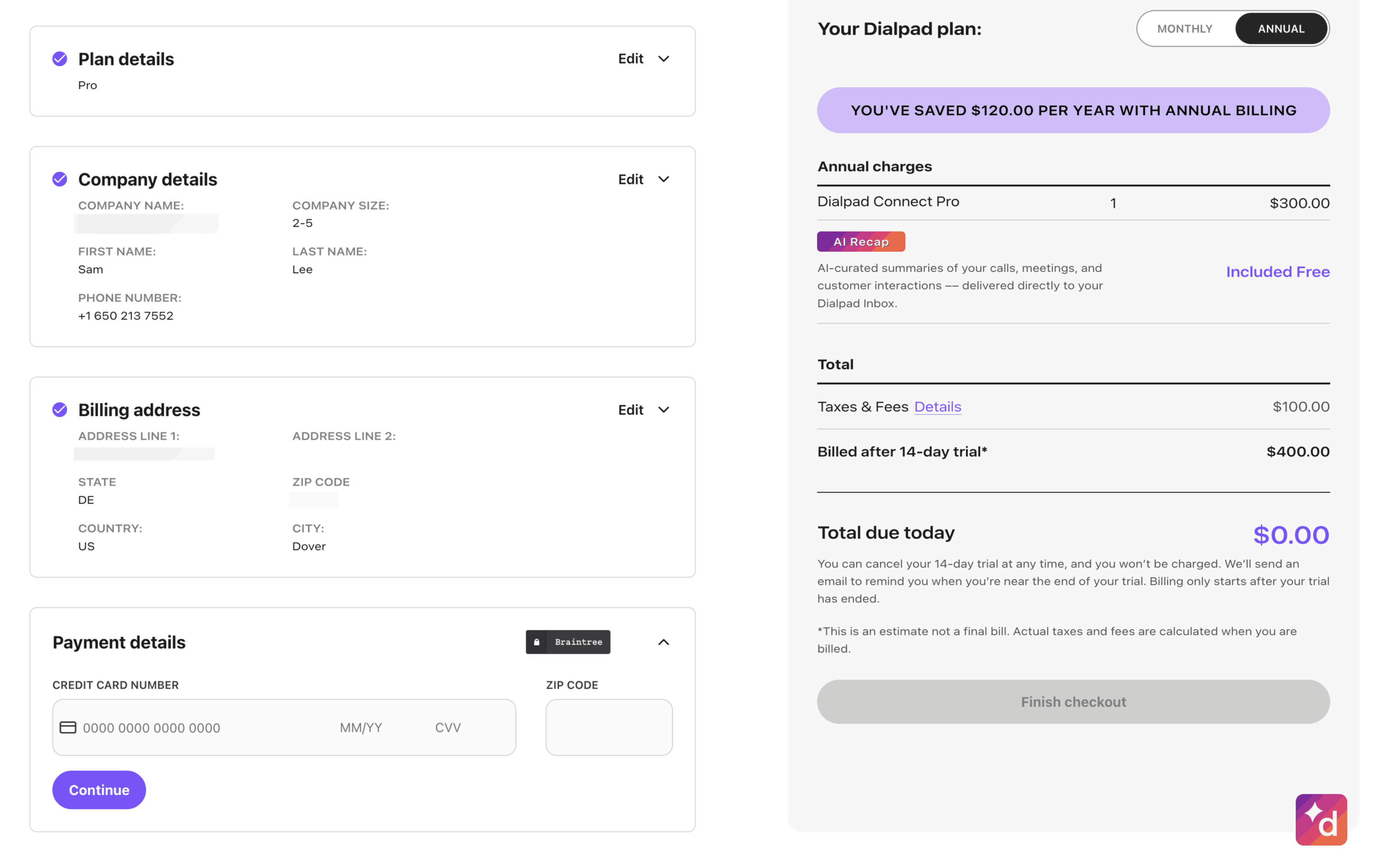Edit the Plan details section
Viewport: 1389px width, 868px height.
(630, 59)
